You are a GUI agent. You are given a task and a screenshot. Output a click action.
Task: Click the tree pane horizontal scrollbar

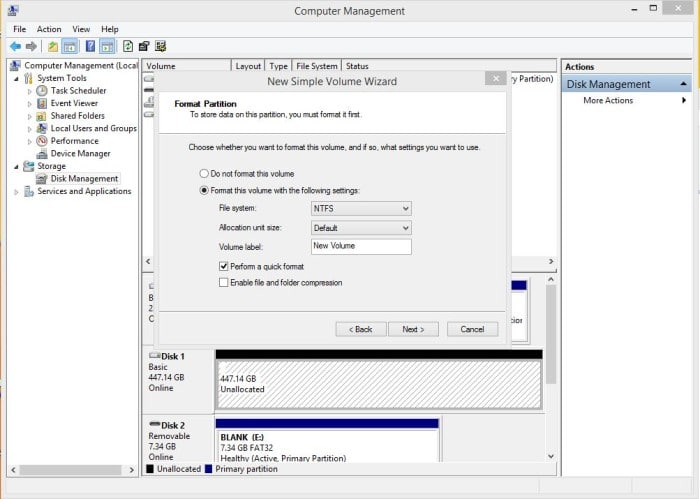pos(70,470)
